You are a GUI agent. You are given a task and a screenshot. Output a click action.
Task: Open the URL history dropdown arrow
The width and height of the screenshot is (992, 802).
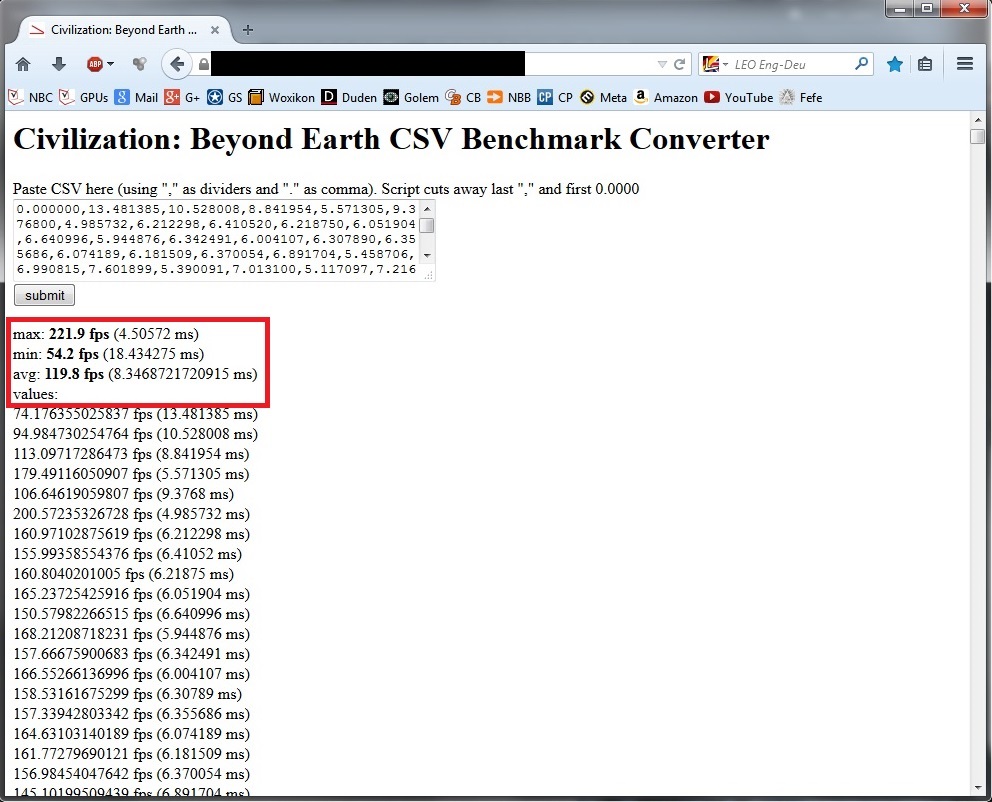(x=662, y=65)
